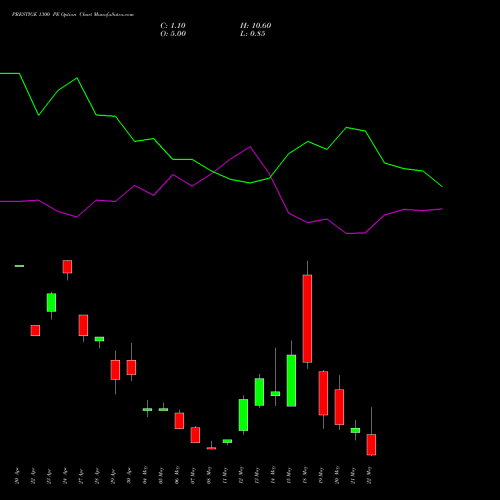Select the close value 'C: 1.10'
The width and height of the screenshot is (500, 500).
(173, 26)
